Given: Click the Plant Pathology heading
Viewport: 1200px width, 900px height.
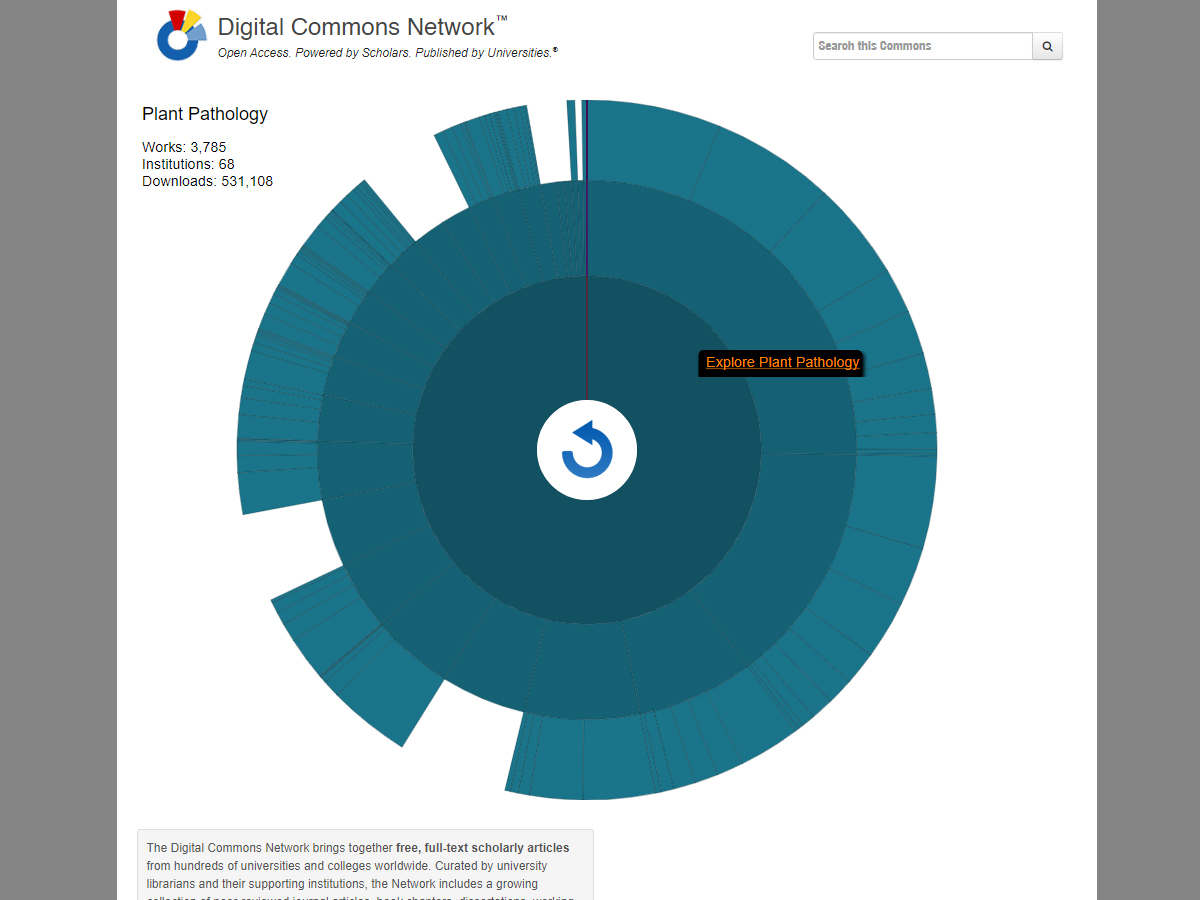Looking at the screenshot, I should 205,114.
